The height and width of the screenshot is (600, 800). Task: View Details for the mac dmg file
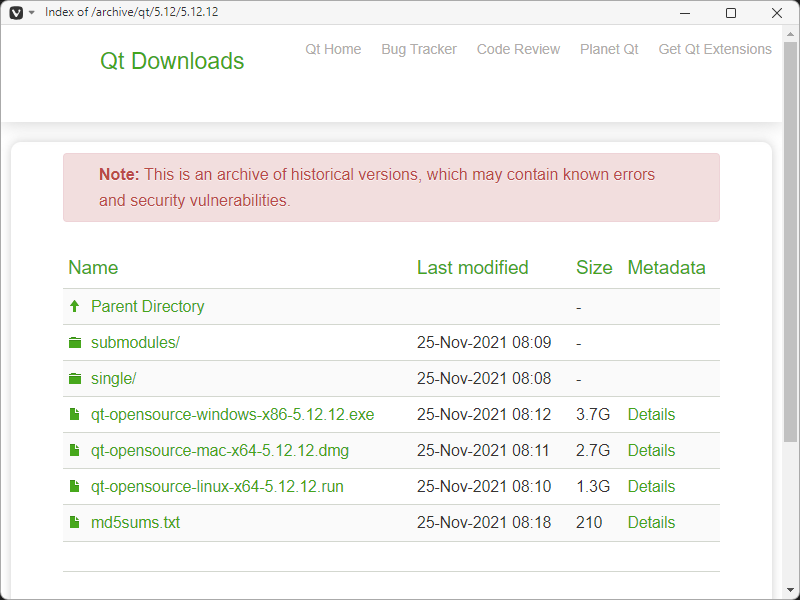coord(651,451)
